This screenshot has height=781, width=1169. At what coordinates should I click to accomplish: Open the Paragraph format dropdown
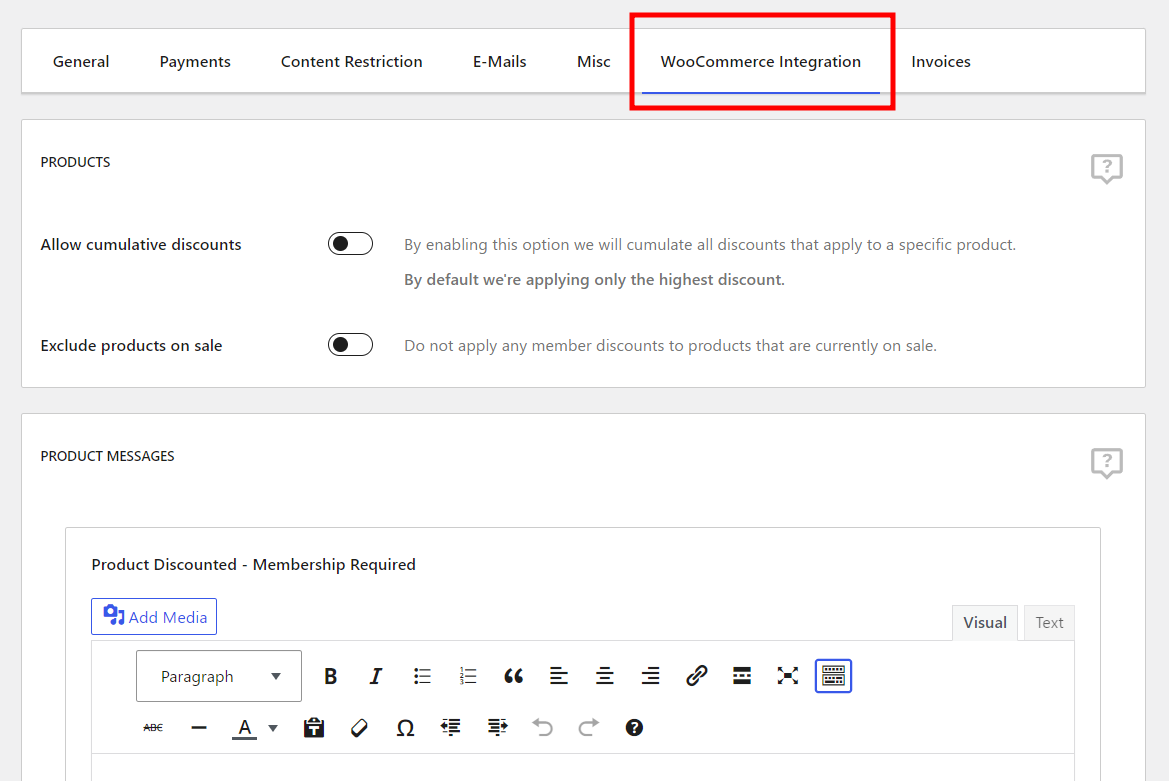[219, 677]
